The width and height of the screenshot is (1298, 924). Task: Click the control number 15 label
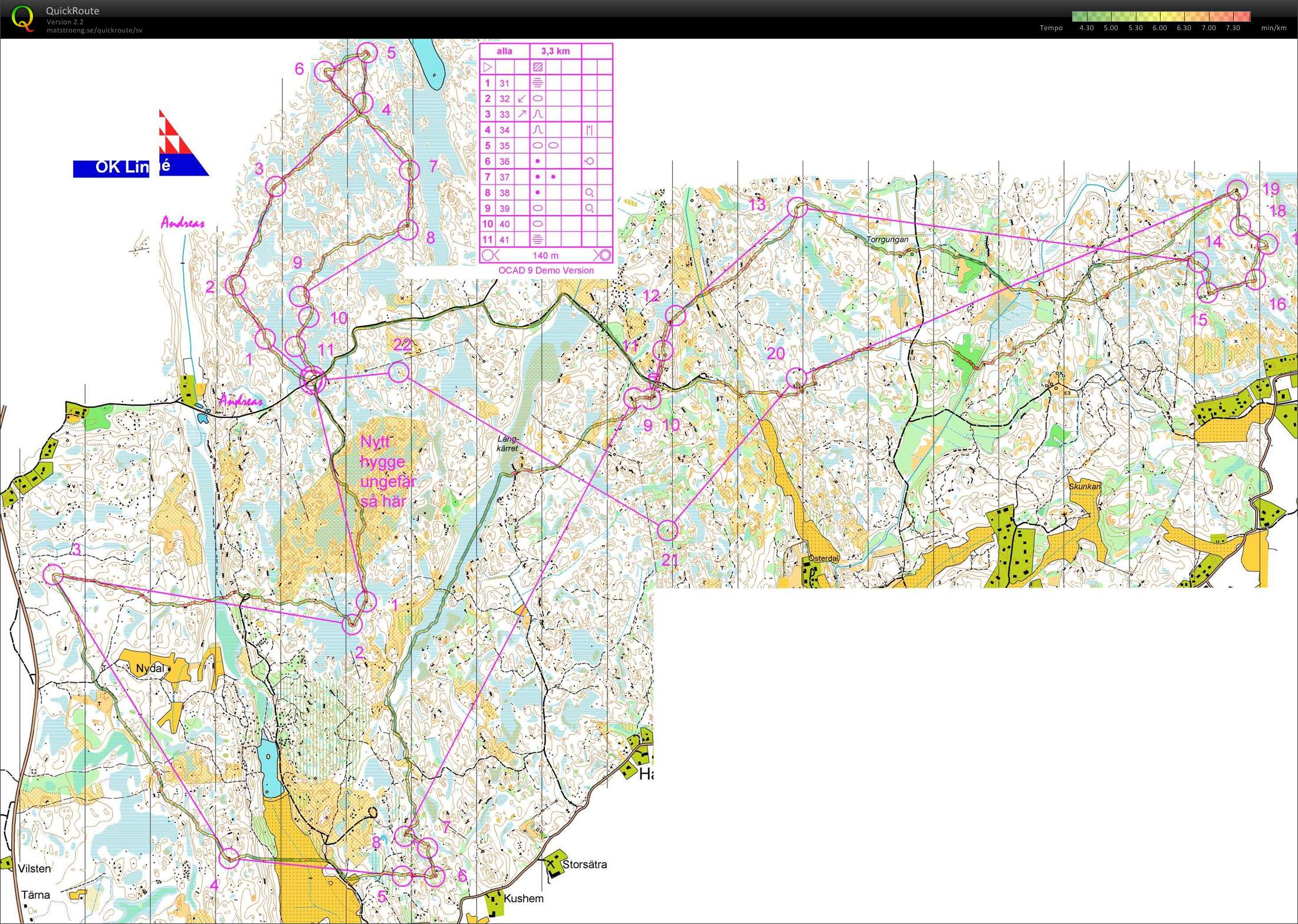coord(1199,320)
